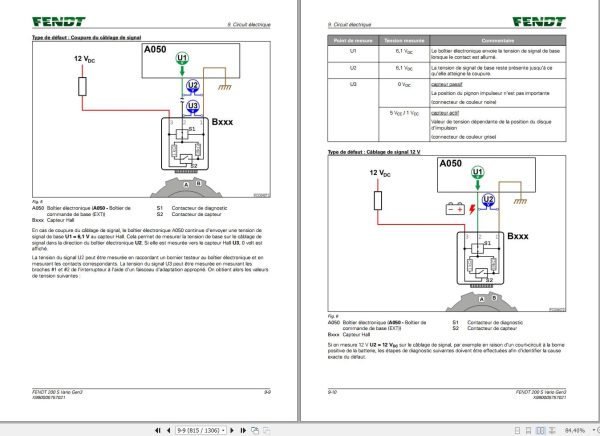Click the U2 probe in left diagram

pos(193,86)
